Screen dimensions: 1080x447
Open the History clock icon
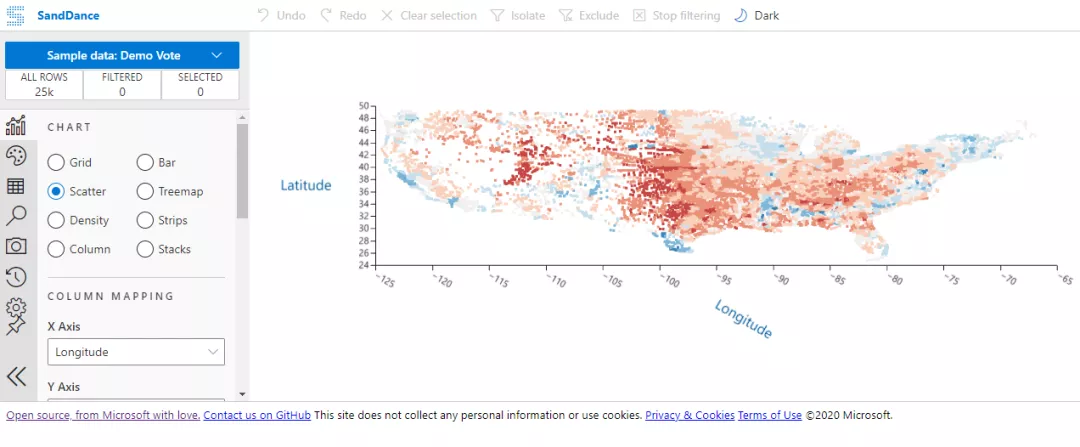pyautogui.click(x=16, y=277)
